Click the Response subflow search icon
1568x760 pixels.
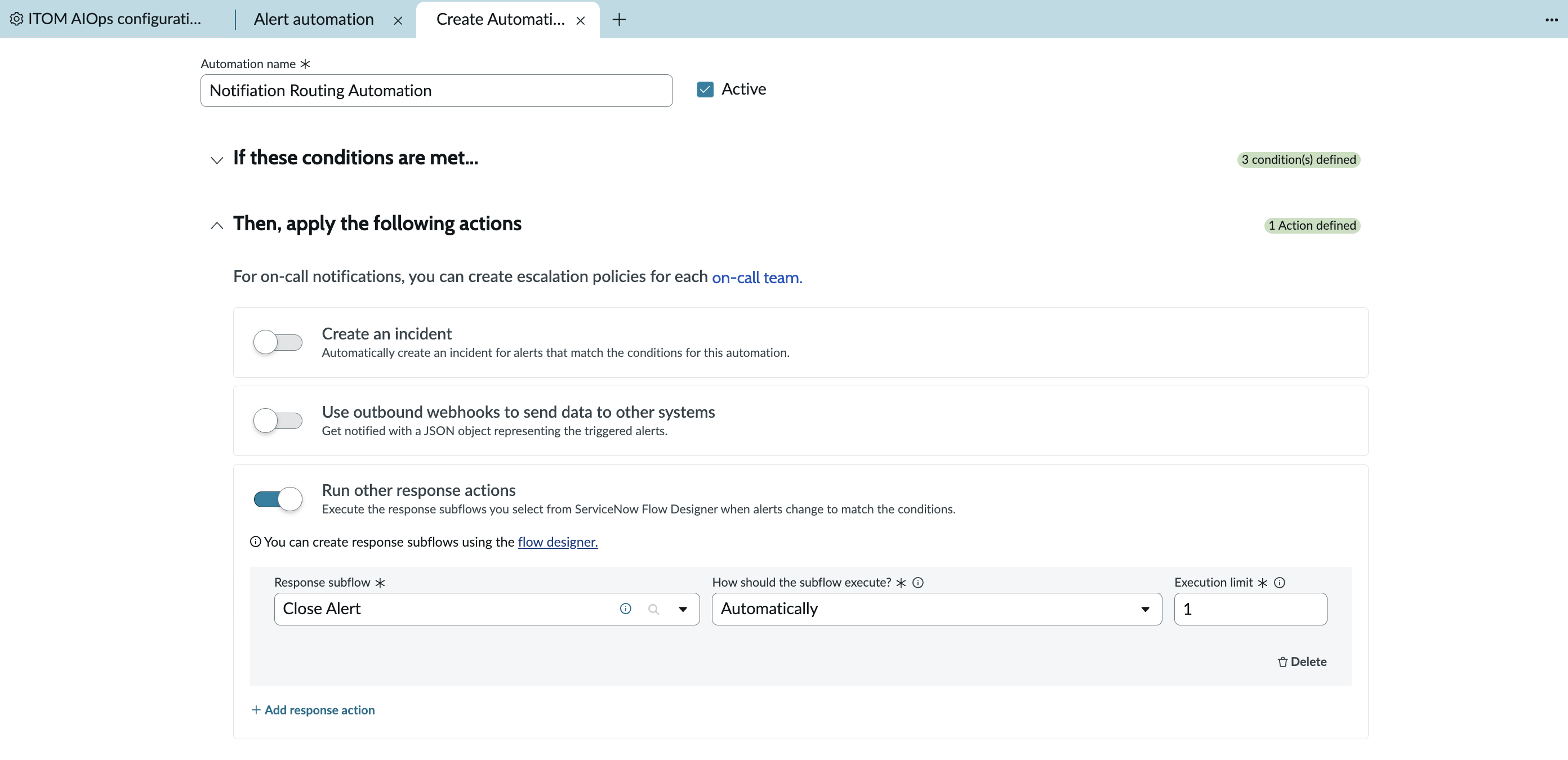654,609
